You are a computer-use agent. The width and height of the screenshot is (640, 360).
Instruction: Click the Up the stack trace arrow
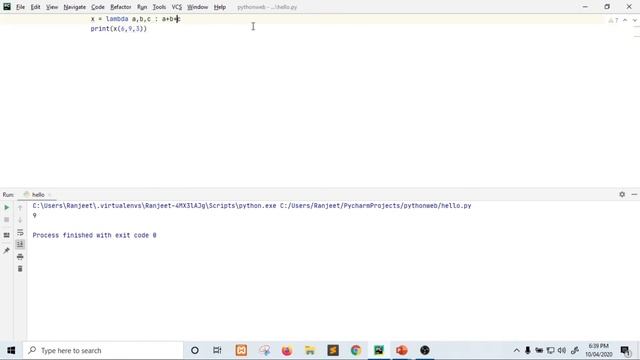point(20,208)
